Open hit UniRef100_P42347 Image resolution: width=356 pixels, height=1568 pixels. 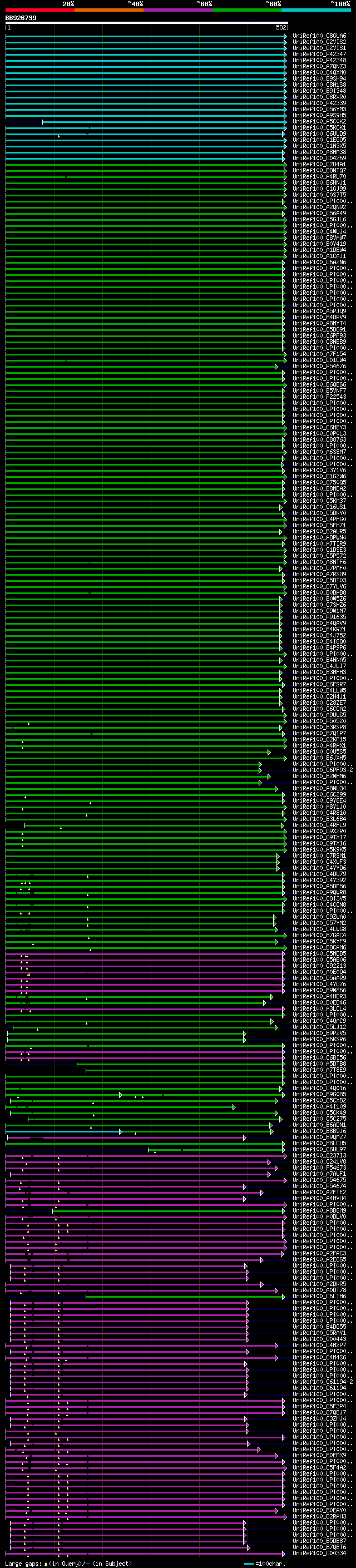(x=319, y=54)
